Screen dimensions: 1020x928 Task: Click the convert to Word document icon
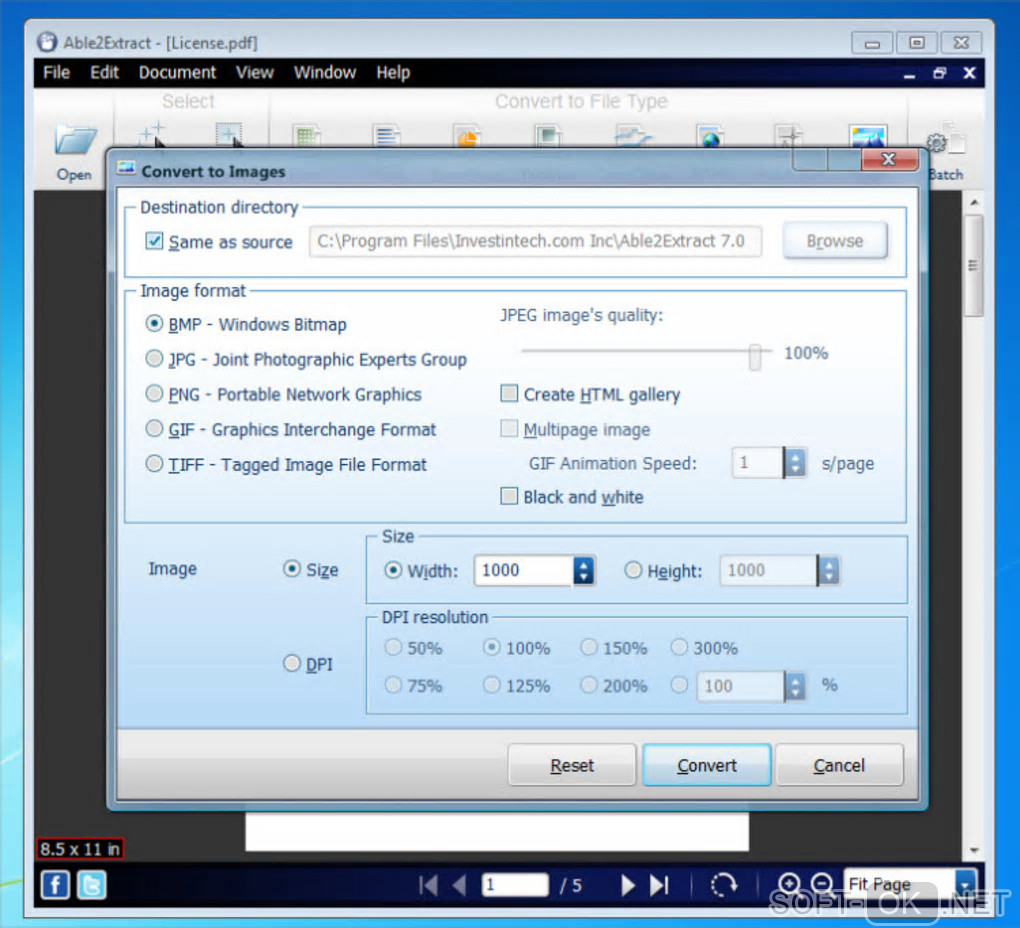click(387, 135)
